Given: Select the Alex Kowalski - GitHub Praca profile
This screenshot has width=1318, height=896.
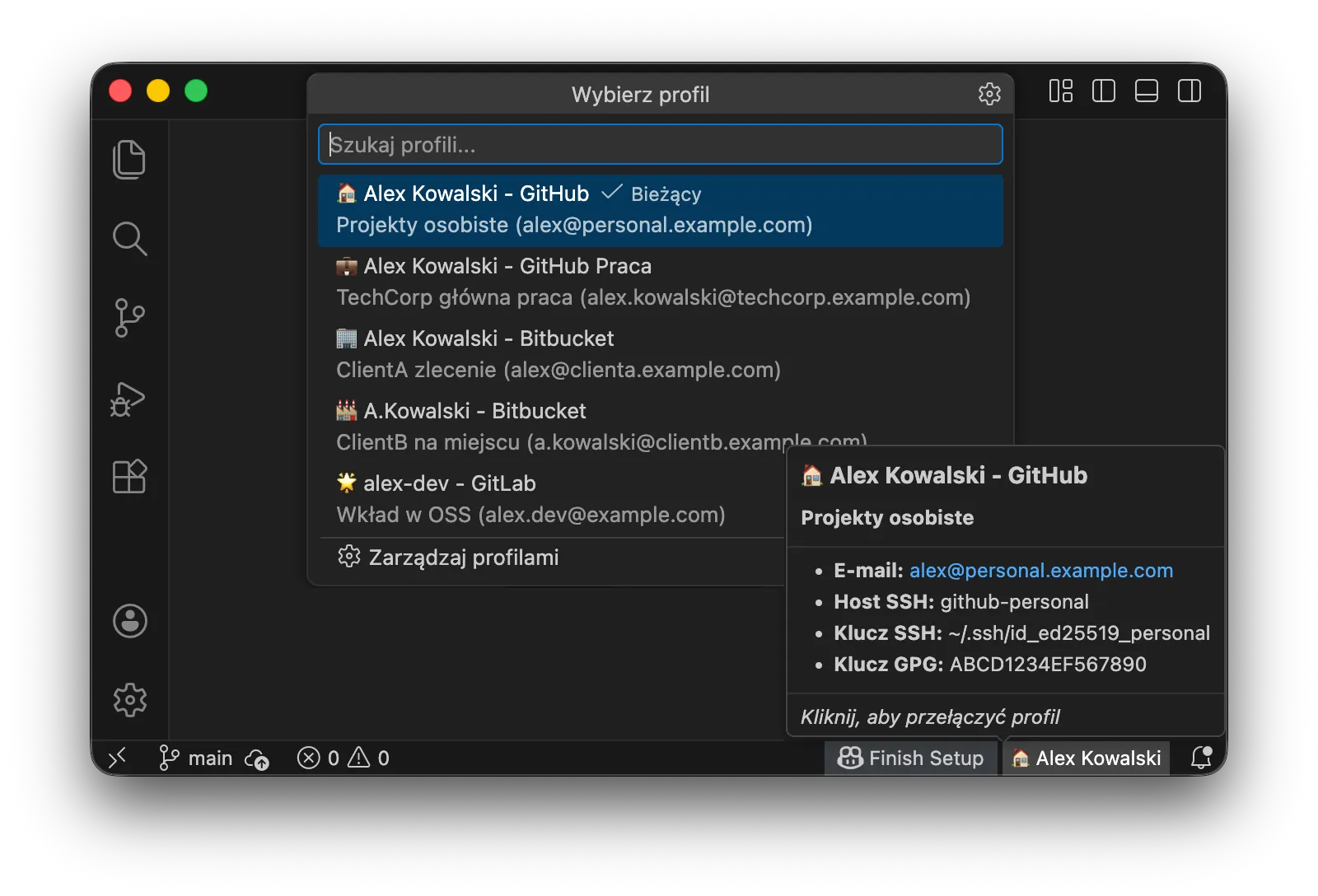Looking at the screenshot, I should click(661, 282).
